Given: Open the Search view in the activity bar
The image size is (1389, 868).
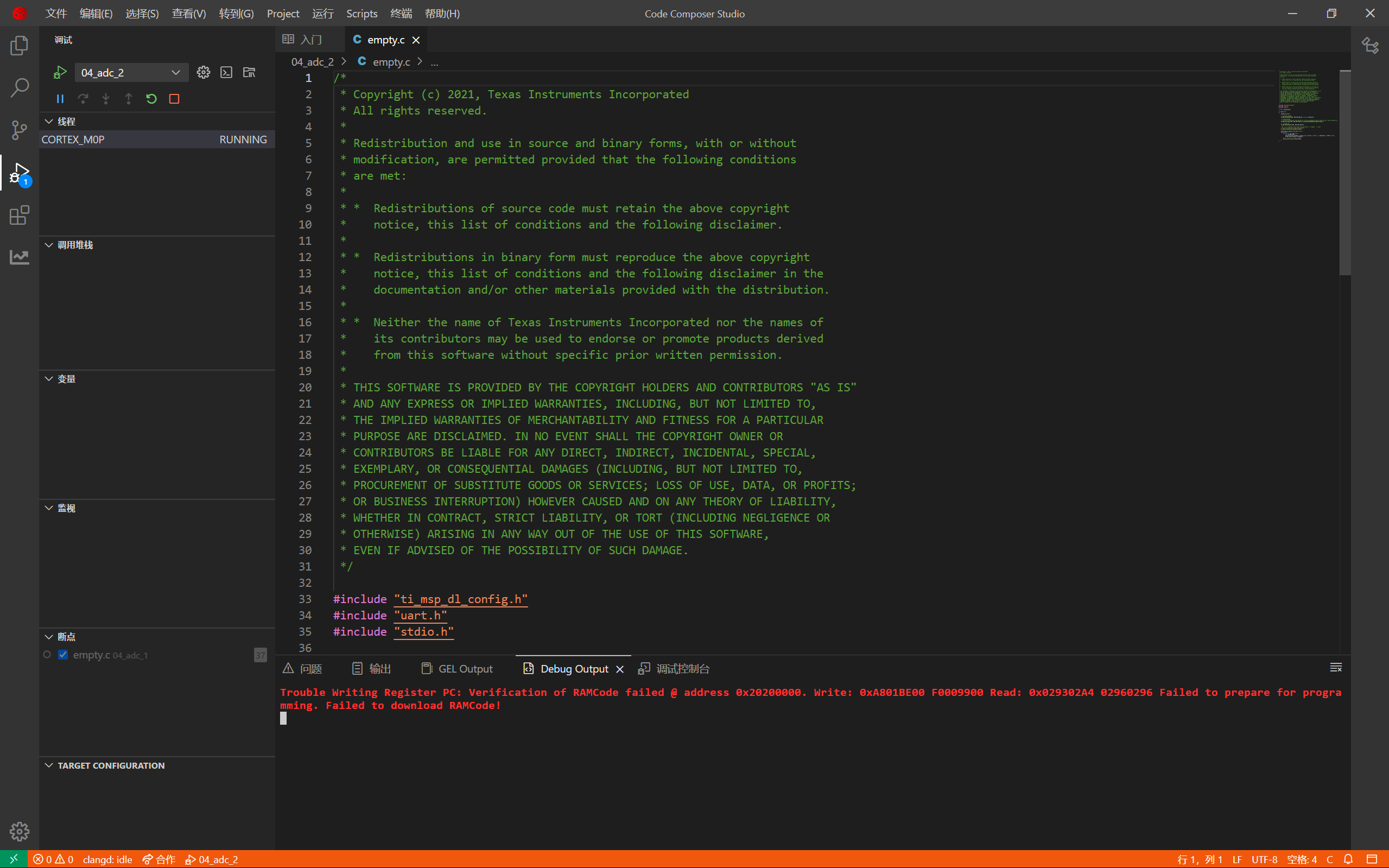Looking at the screenshot, I should [x=20, y=88].
